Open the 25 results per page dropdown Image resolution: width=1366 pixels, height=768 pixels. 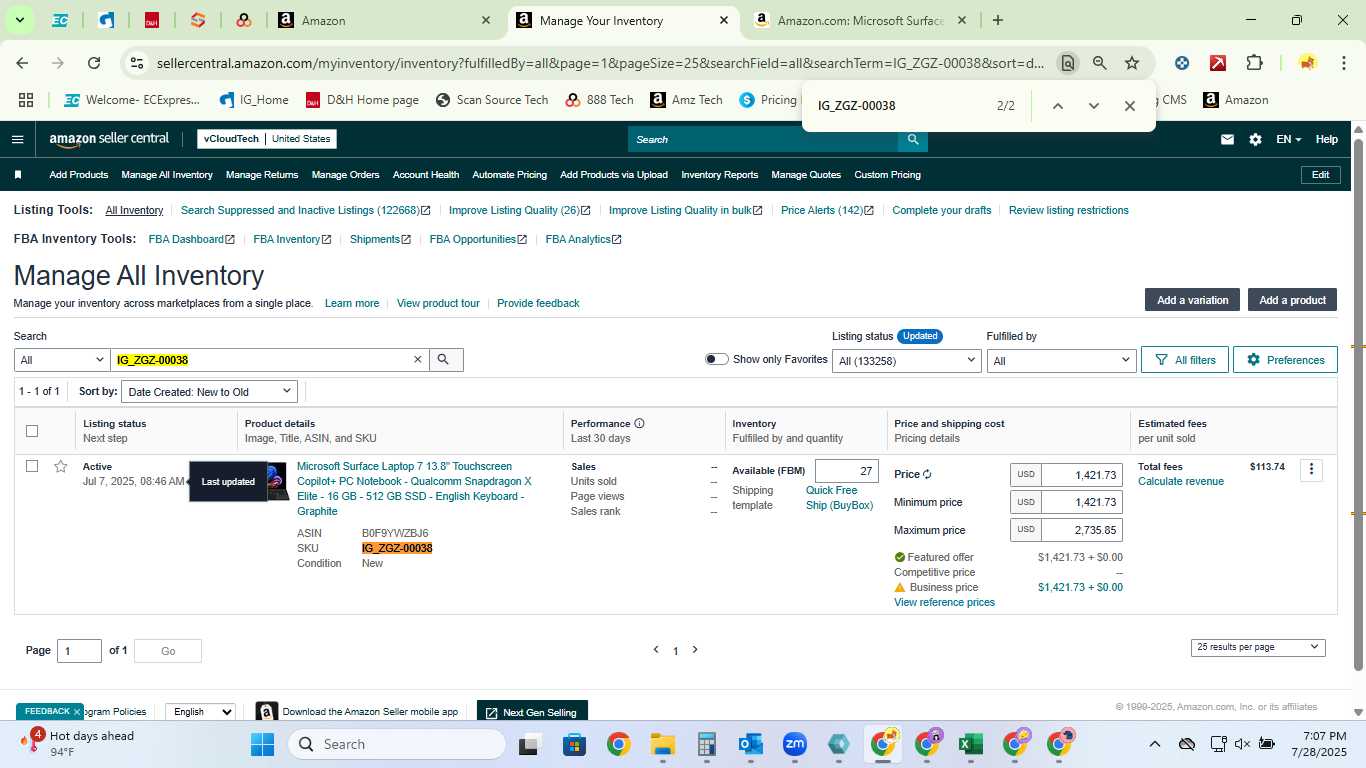pyautogui.click(x=1258, y=647)
